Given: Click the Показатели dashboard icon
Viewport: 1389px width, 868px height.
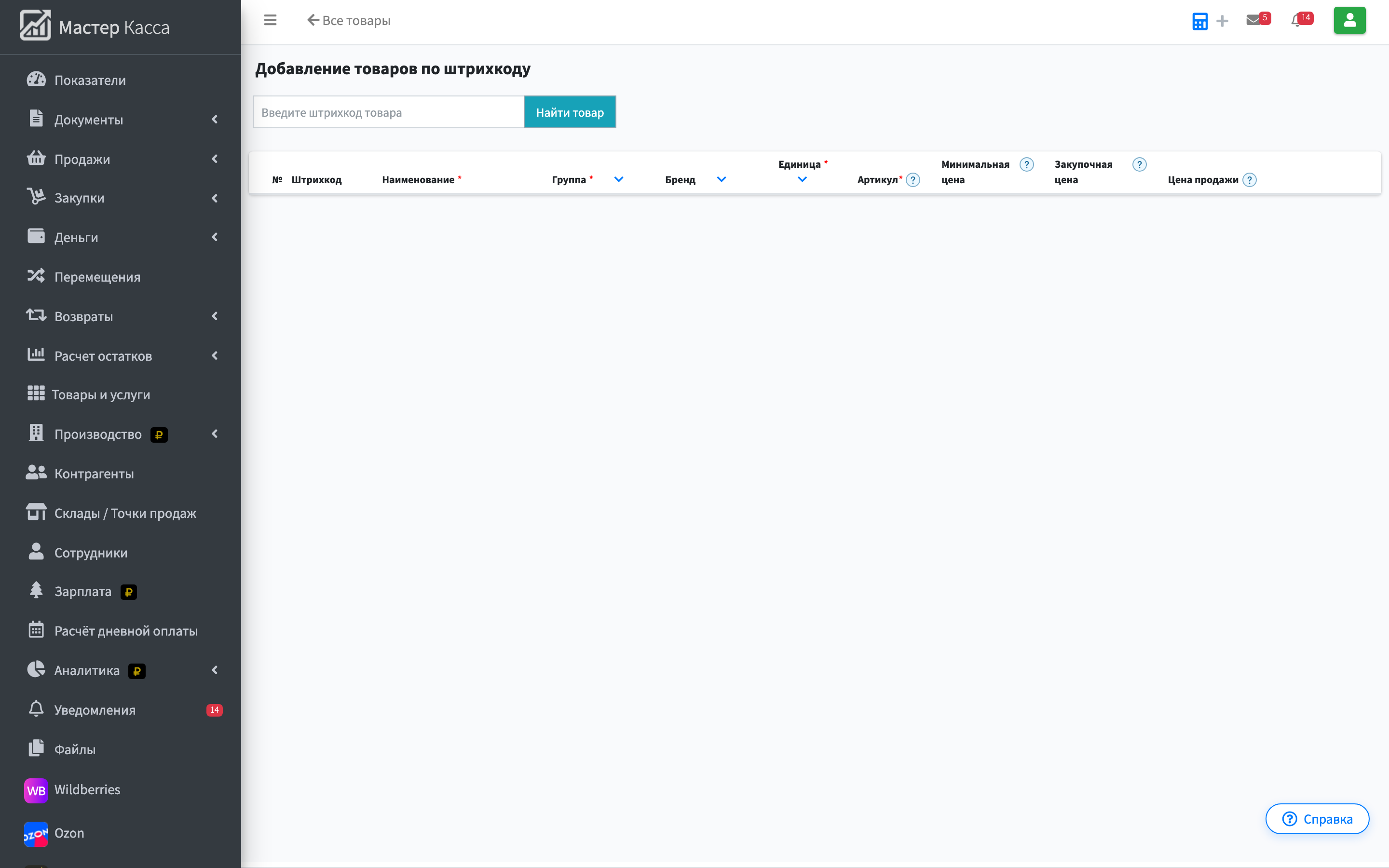Looking at the screenshot, I should 36,79.
